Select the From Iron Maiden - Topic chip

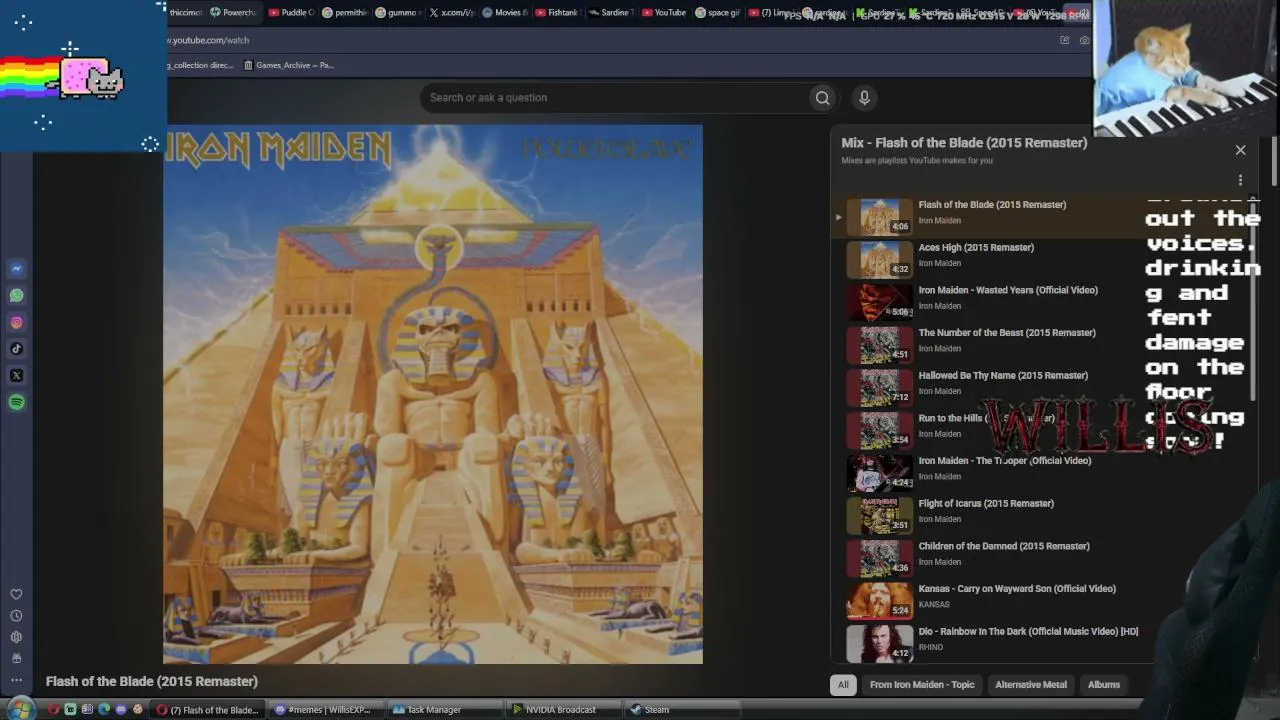pos(922,685)
